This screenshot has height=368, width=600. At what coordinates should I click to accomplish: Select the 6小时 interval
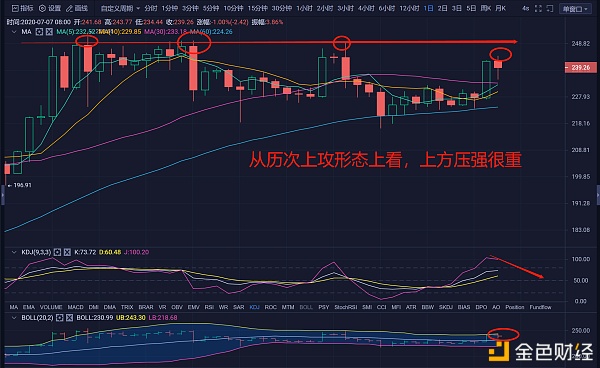(x=387, y=8)
